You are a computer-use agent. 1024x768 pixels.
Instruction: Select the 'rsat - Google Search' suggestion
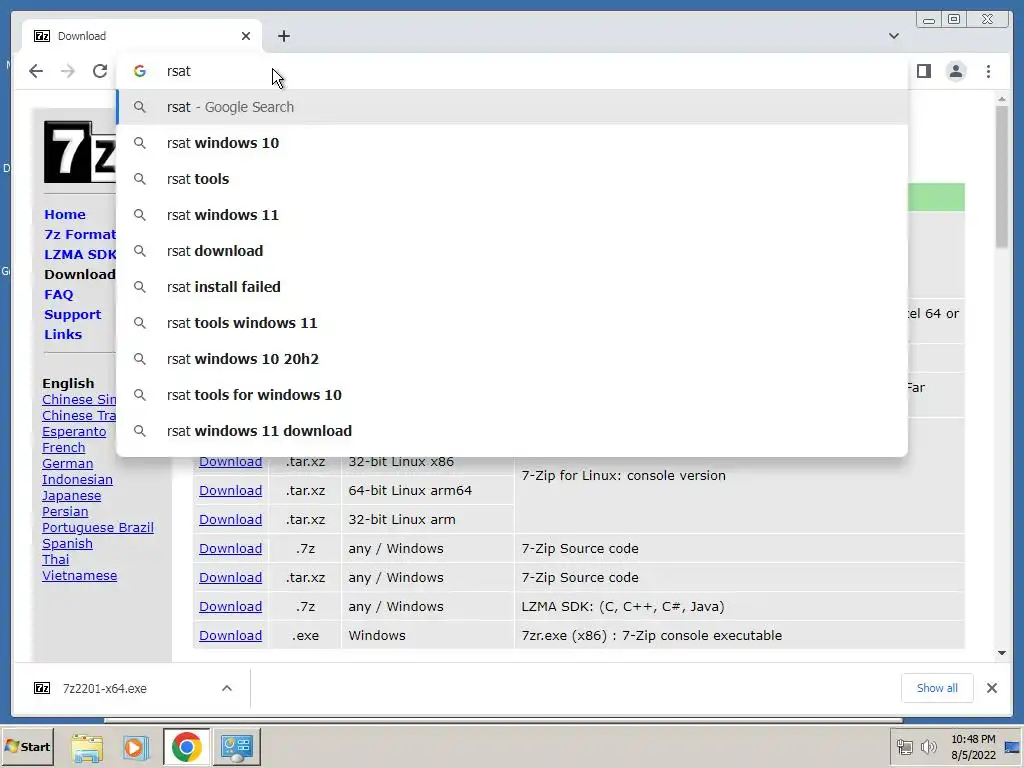(x=512, y=107)
